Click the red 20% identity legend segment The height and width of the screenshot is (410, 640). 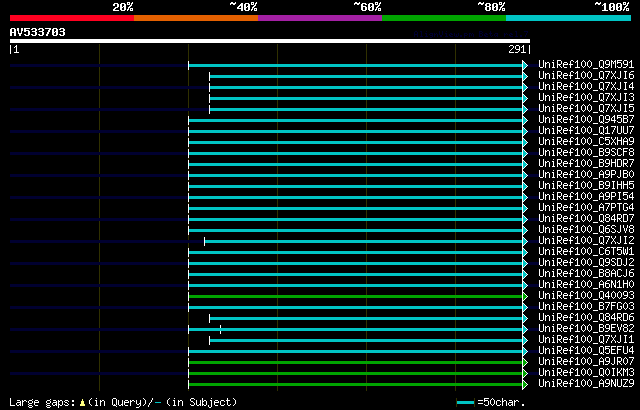point(72,18)
